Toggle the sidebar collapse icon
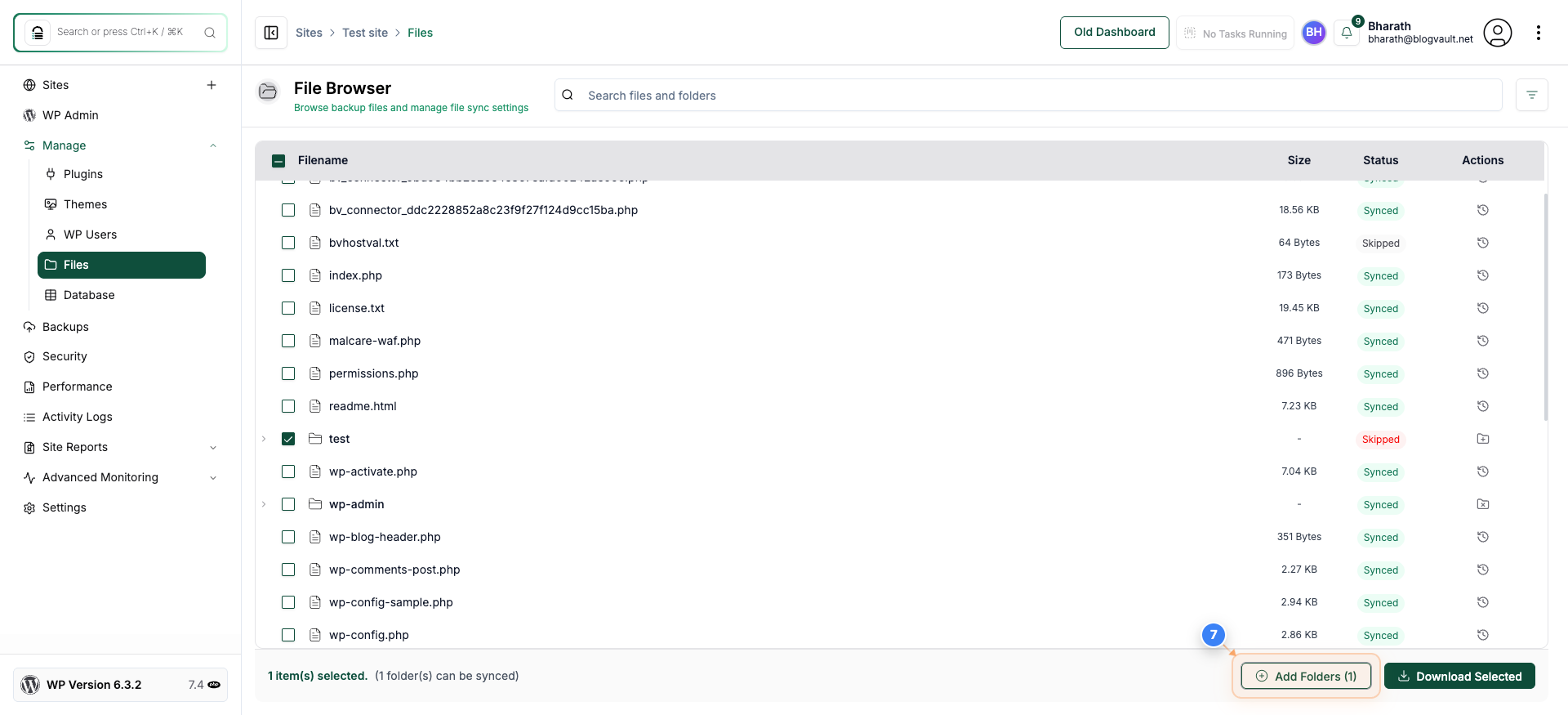Image resolution: width=1568 pixels, height=715 pixels. (271, 33)
